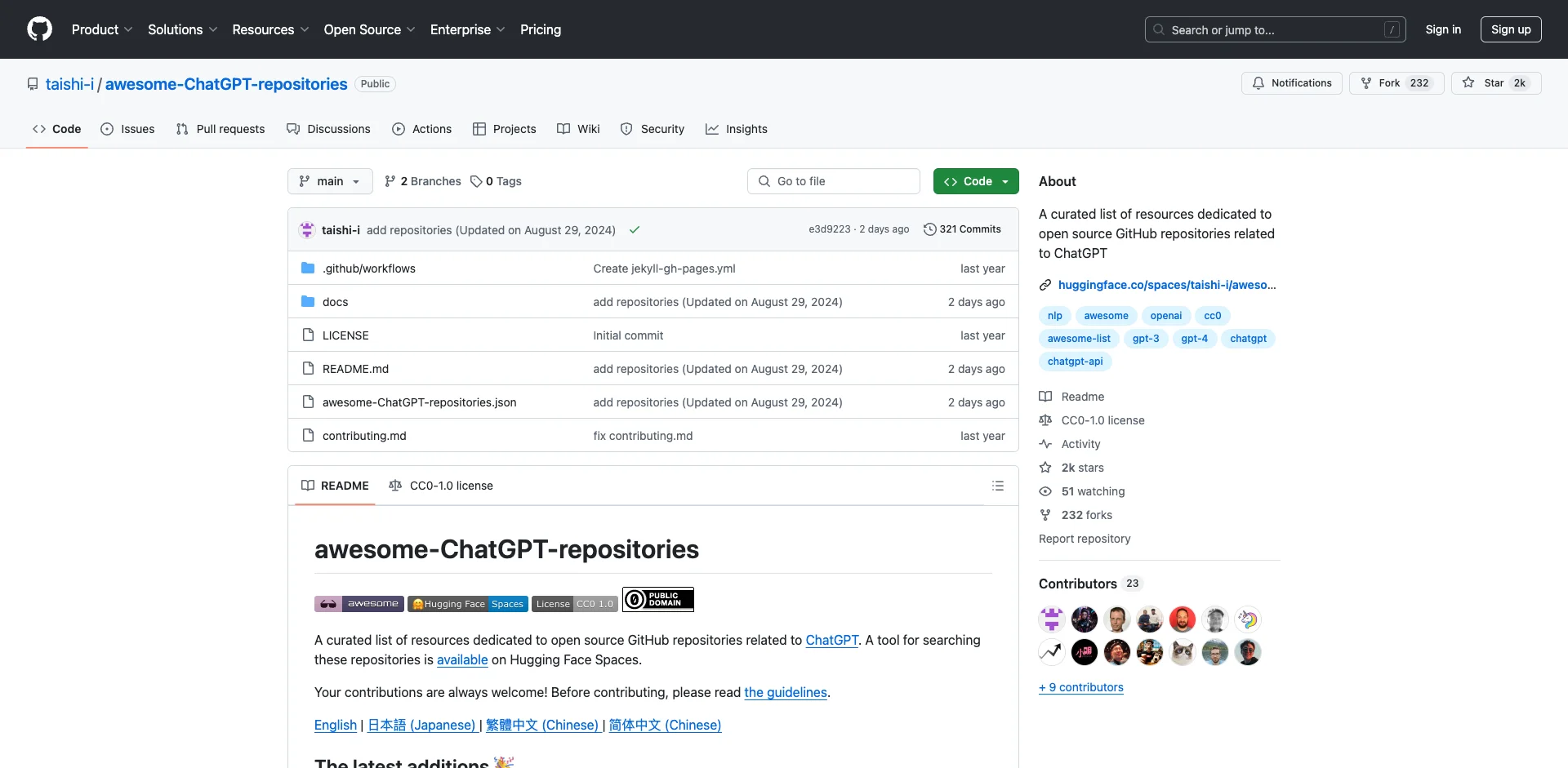
Task: Open commit hash e3d9223
Action: [x=830, y=229]
